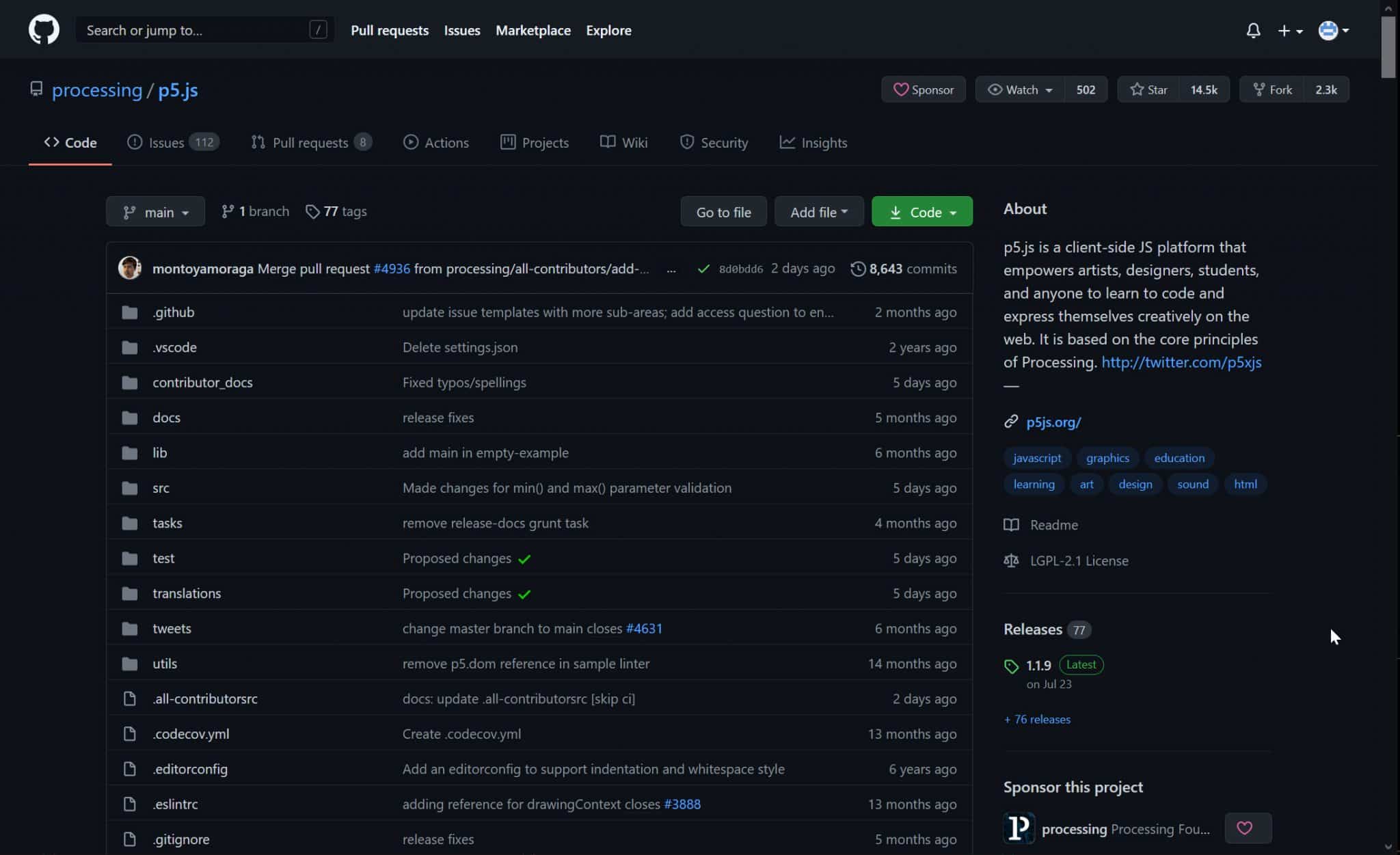Click the commit check mark status icon
The width and height of the screenshot is (1400, 855).
703,269
